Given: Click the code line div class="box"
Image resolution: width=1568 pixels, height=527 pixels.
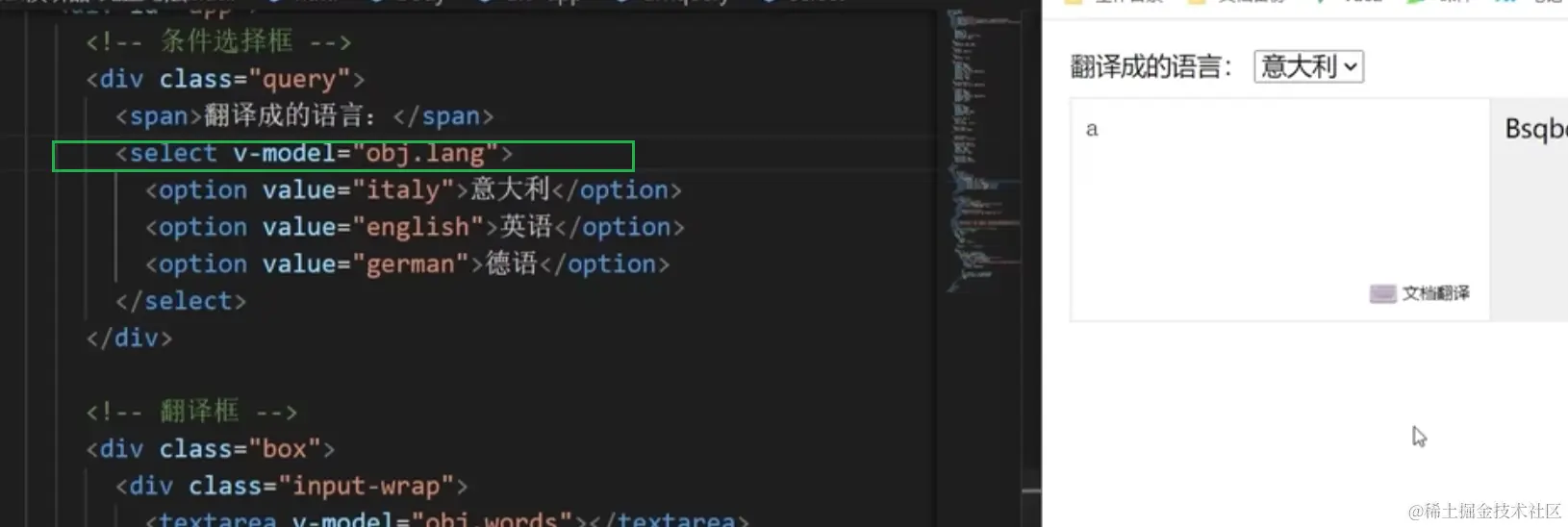Looking at the screenshot, I should (x=211, y=449).
